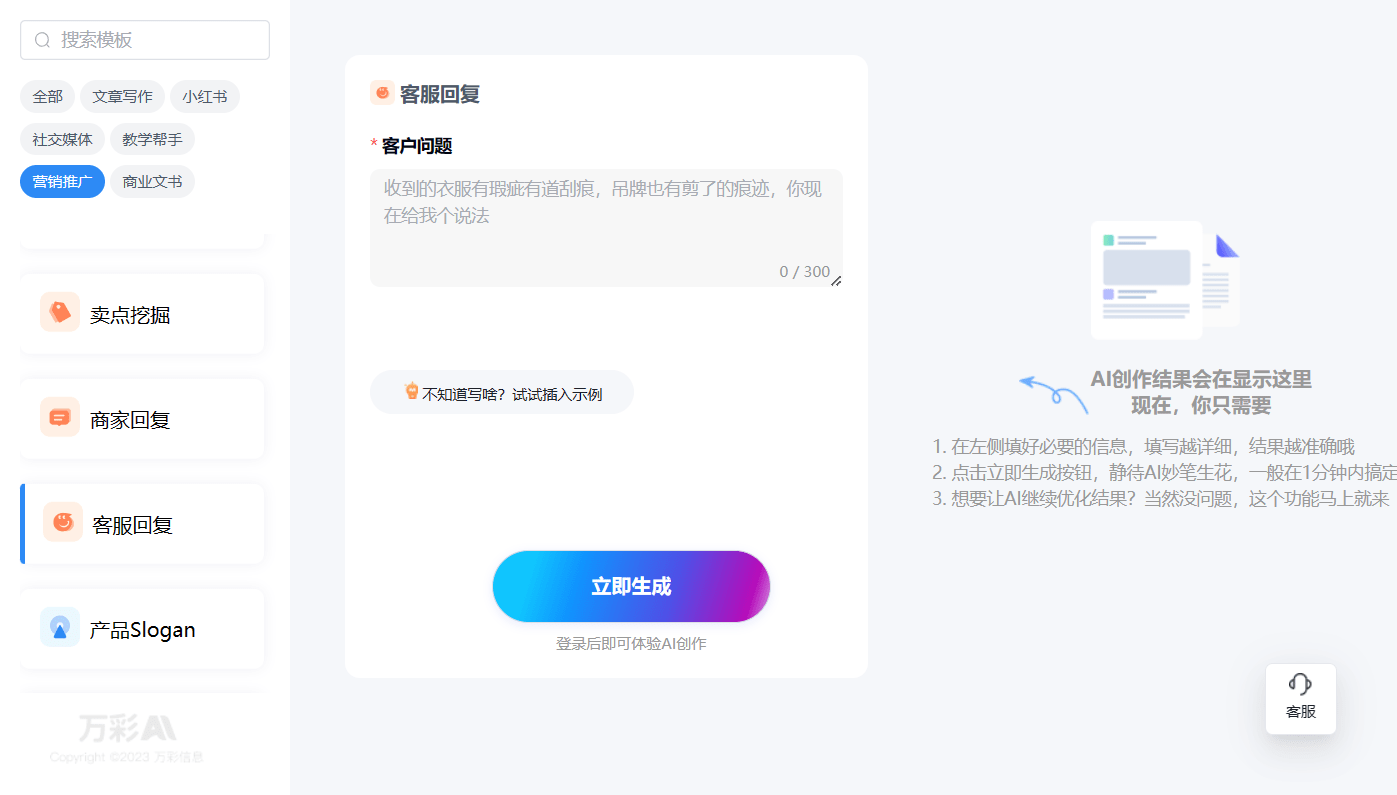
Task: Choose the 社交媒体 category filter
Action: [62, 139]
